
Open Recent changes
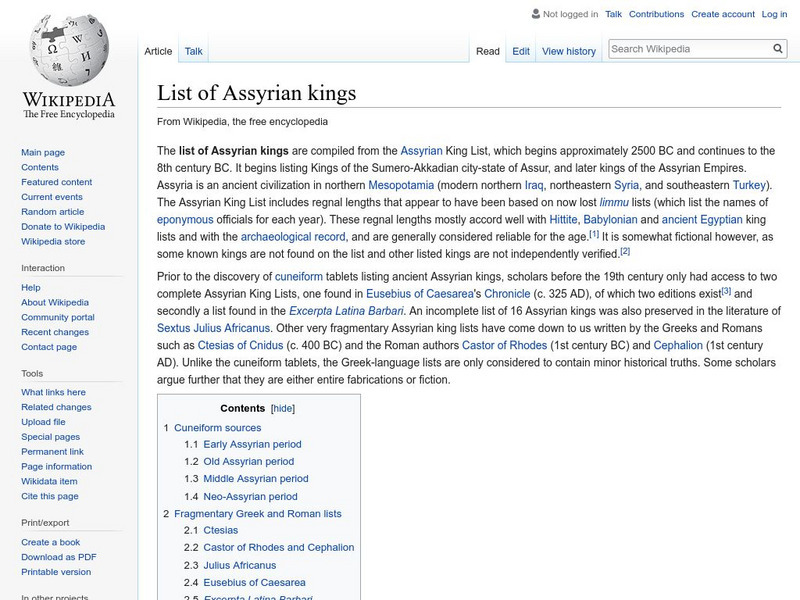(x=55, y=332)
